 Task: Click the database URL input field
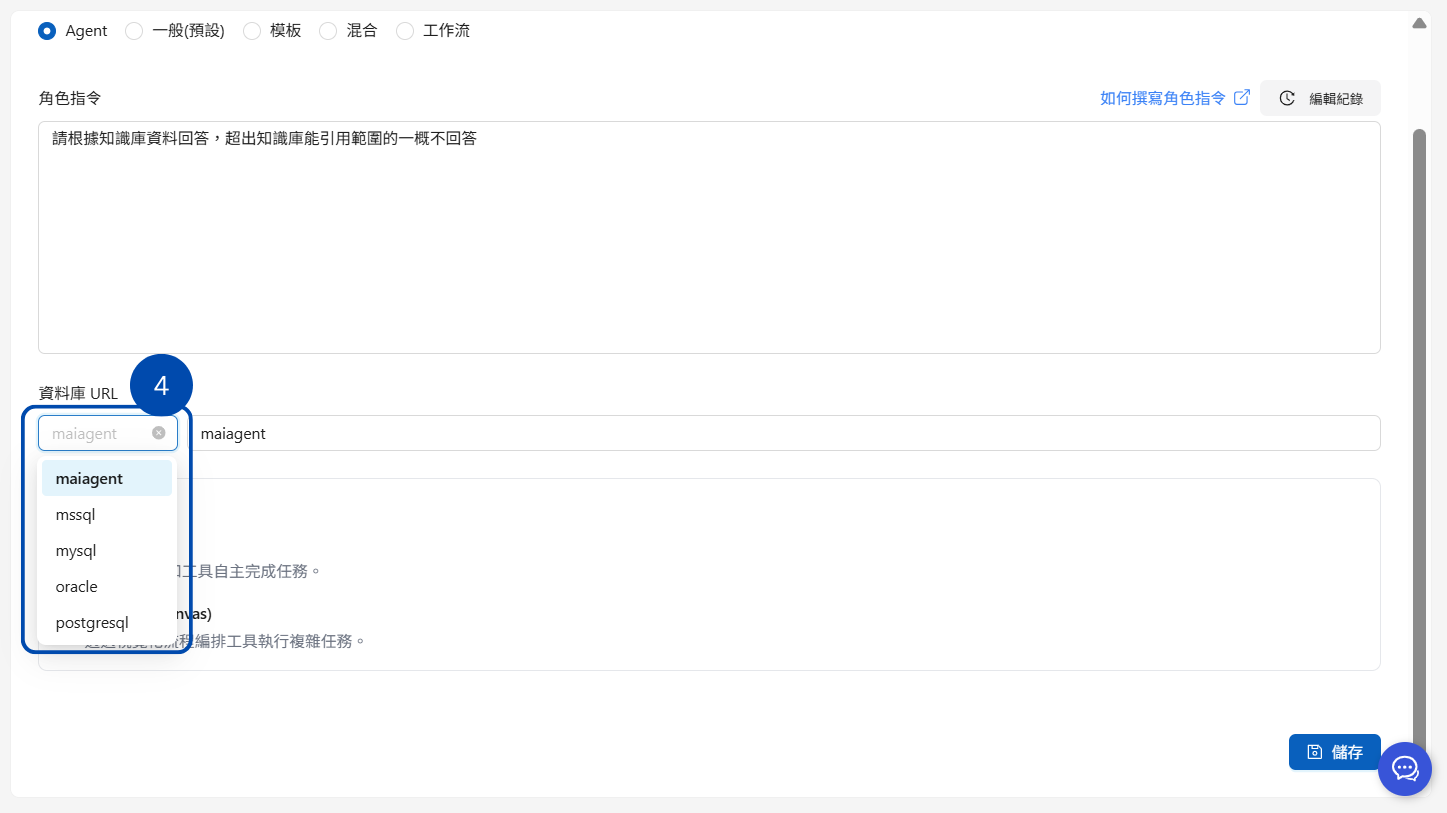(x=784, y=434)
